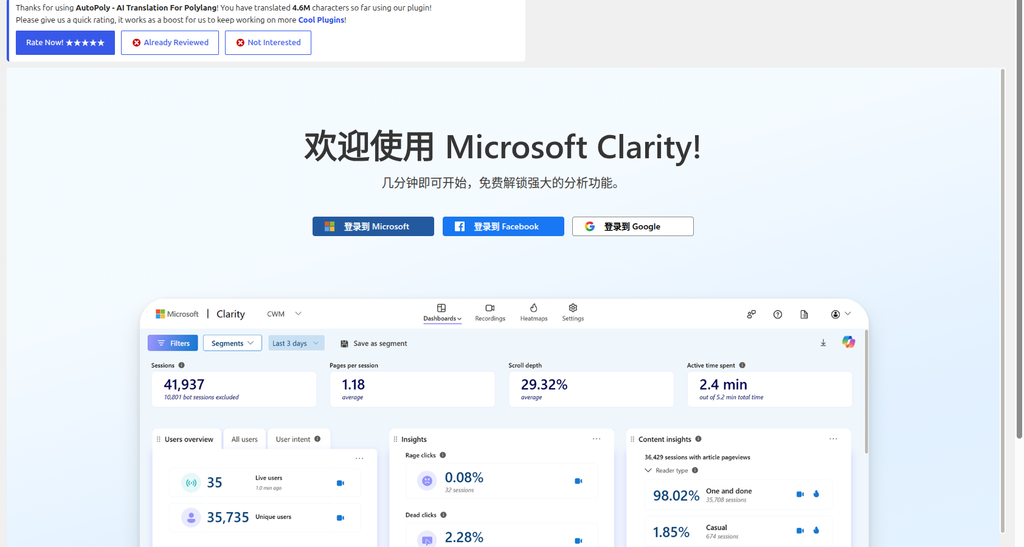Click the page vertical scrollbar
Image resolution: width=1024 pixels, height=547 pixels.
(1019, 219)
